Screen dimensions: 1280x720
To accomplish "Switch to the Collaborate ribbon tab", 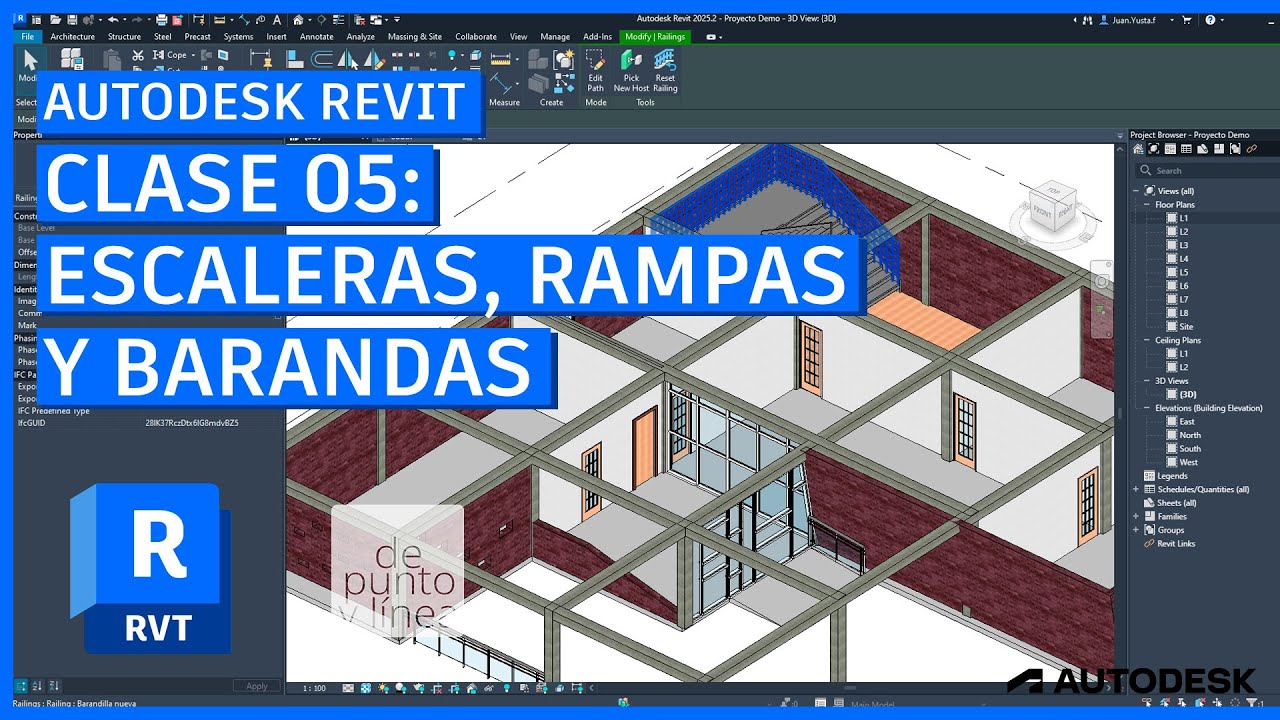I will (x=476, y=37).
